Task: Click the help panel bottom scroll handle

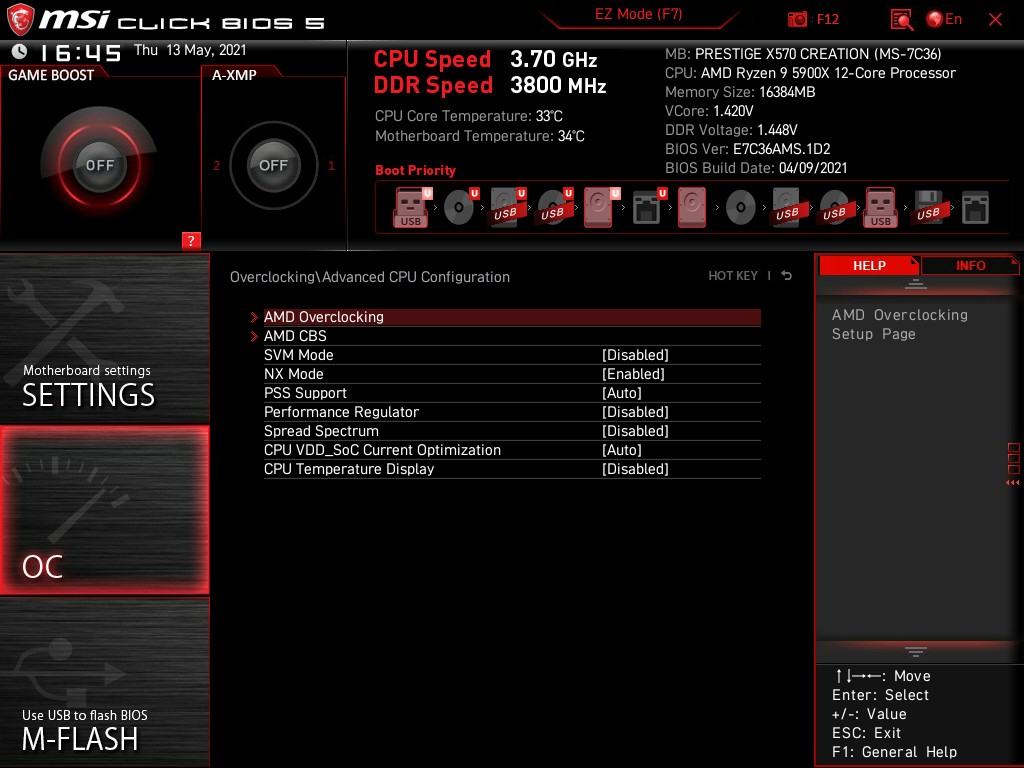Action: click(x=916, y=652)
